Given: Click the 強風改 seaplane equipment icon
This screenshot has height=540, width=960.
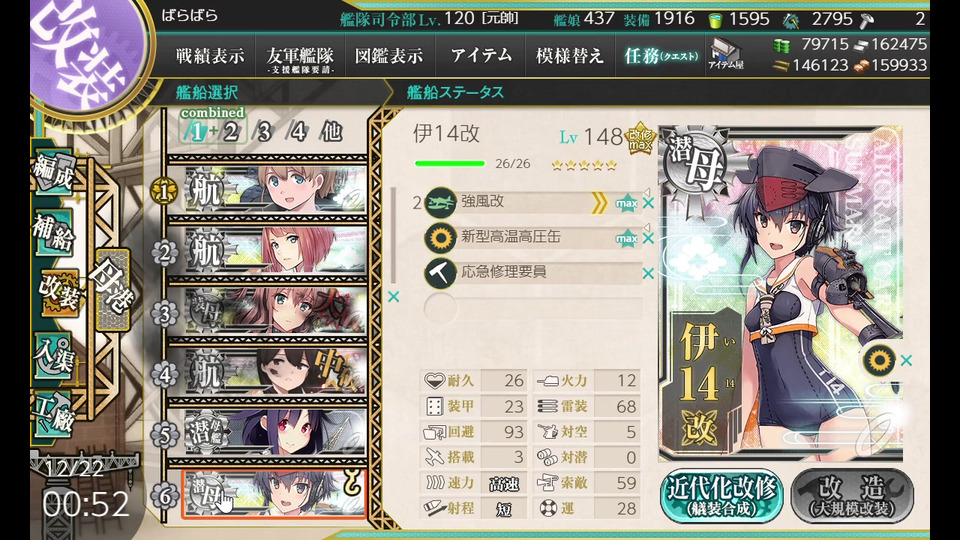Looking at the screenshot, I should [440, 203].
